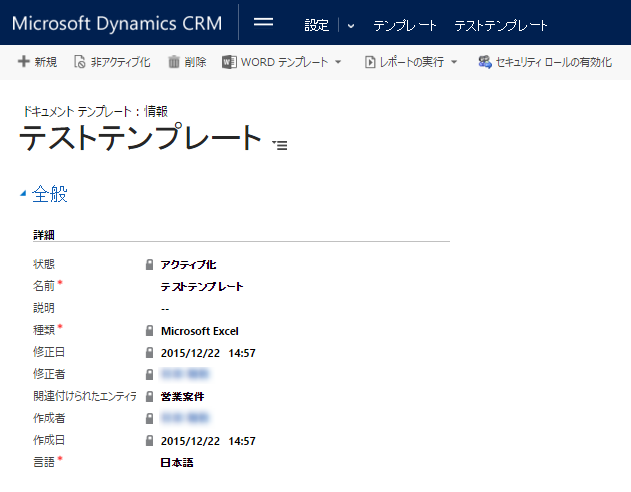The height and width of the screenshot is (492, 631).
Task: Click the 全般 section header
Action: click(49, 194)
